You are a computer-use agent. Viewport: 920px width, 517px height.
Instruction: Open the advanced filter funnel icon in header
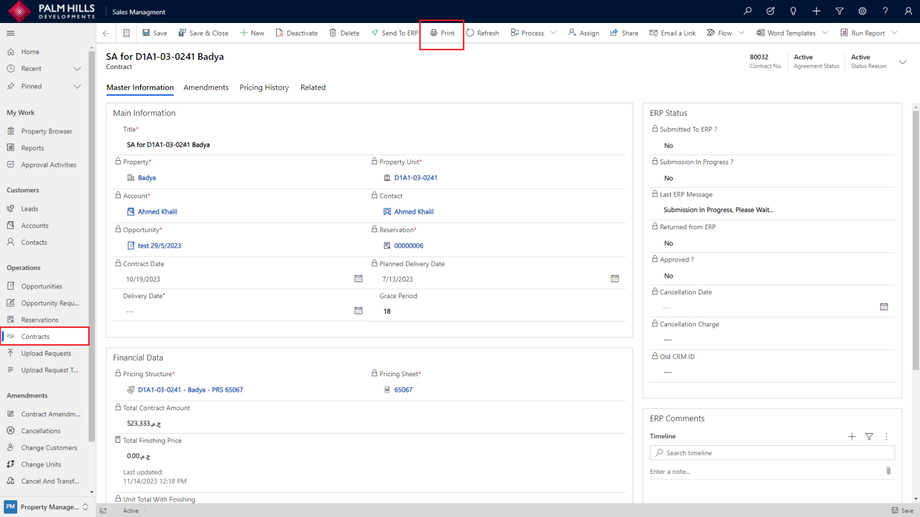[839, 11]
